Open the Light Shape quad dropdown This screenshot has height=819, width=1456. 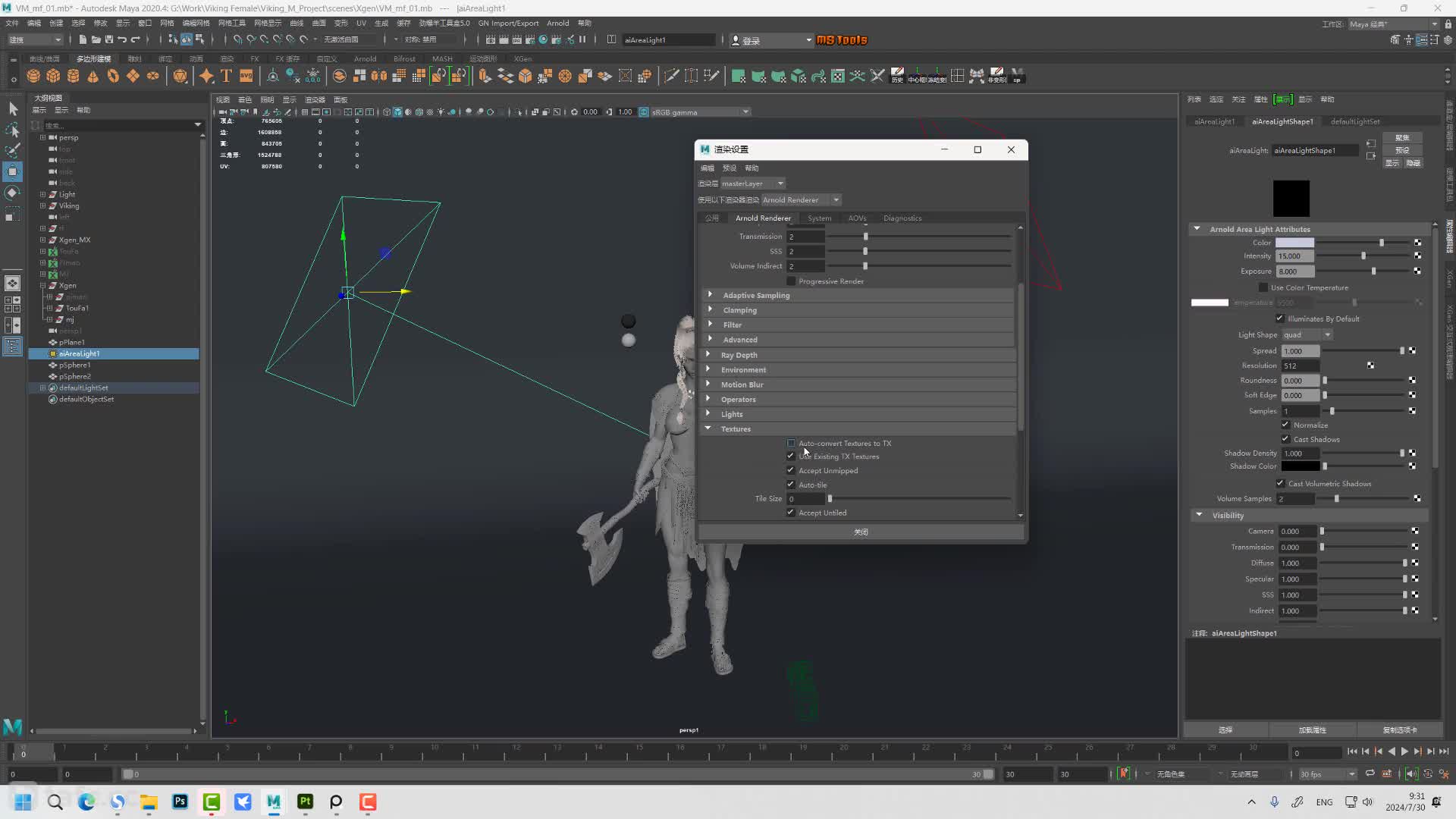(x=1307, y=334)
